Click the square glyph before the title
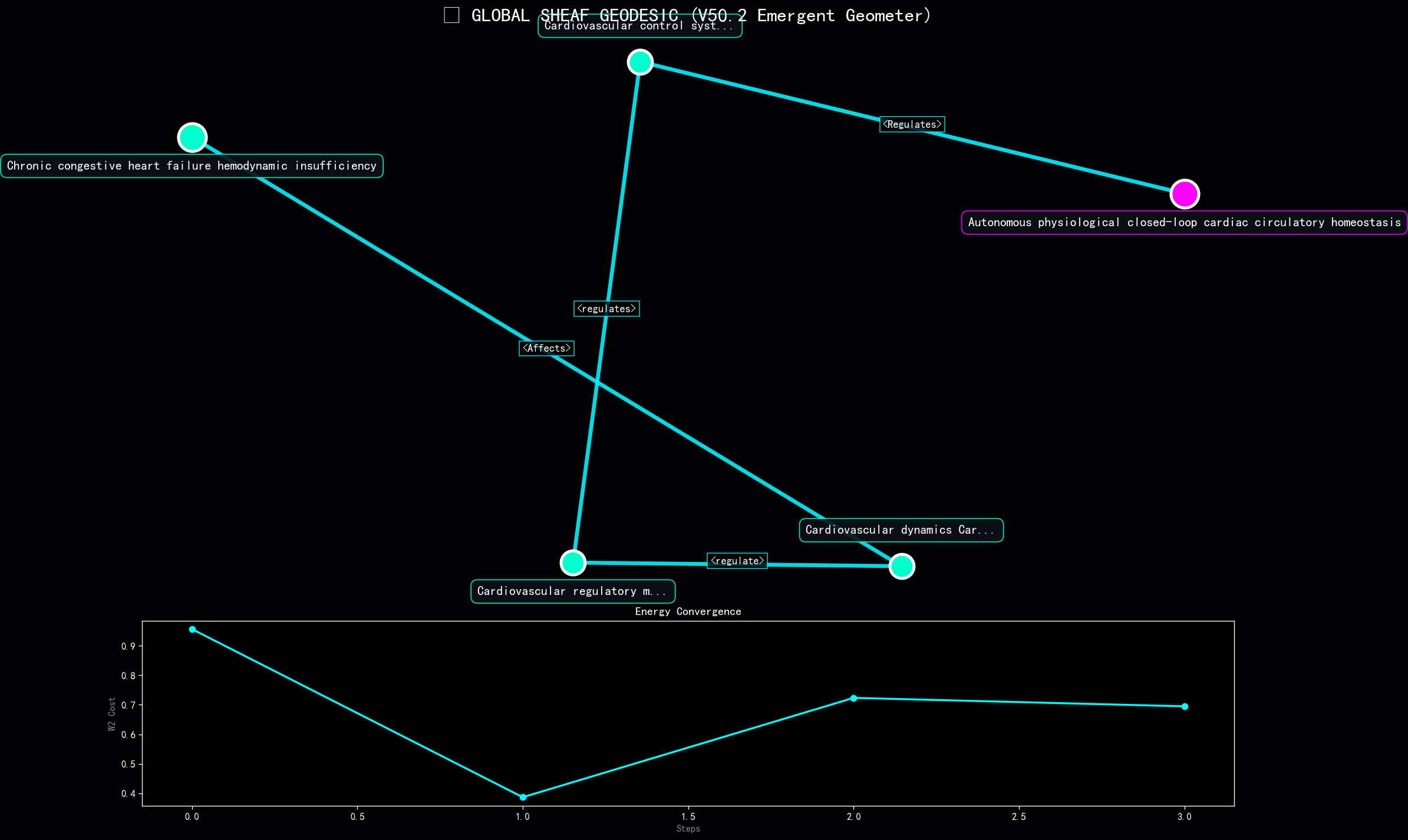The width and height of the screenshot is (1408, 840). pos(451,15)
